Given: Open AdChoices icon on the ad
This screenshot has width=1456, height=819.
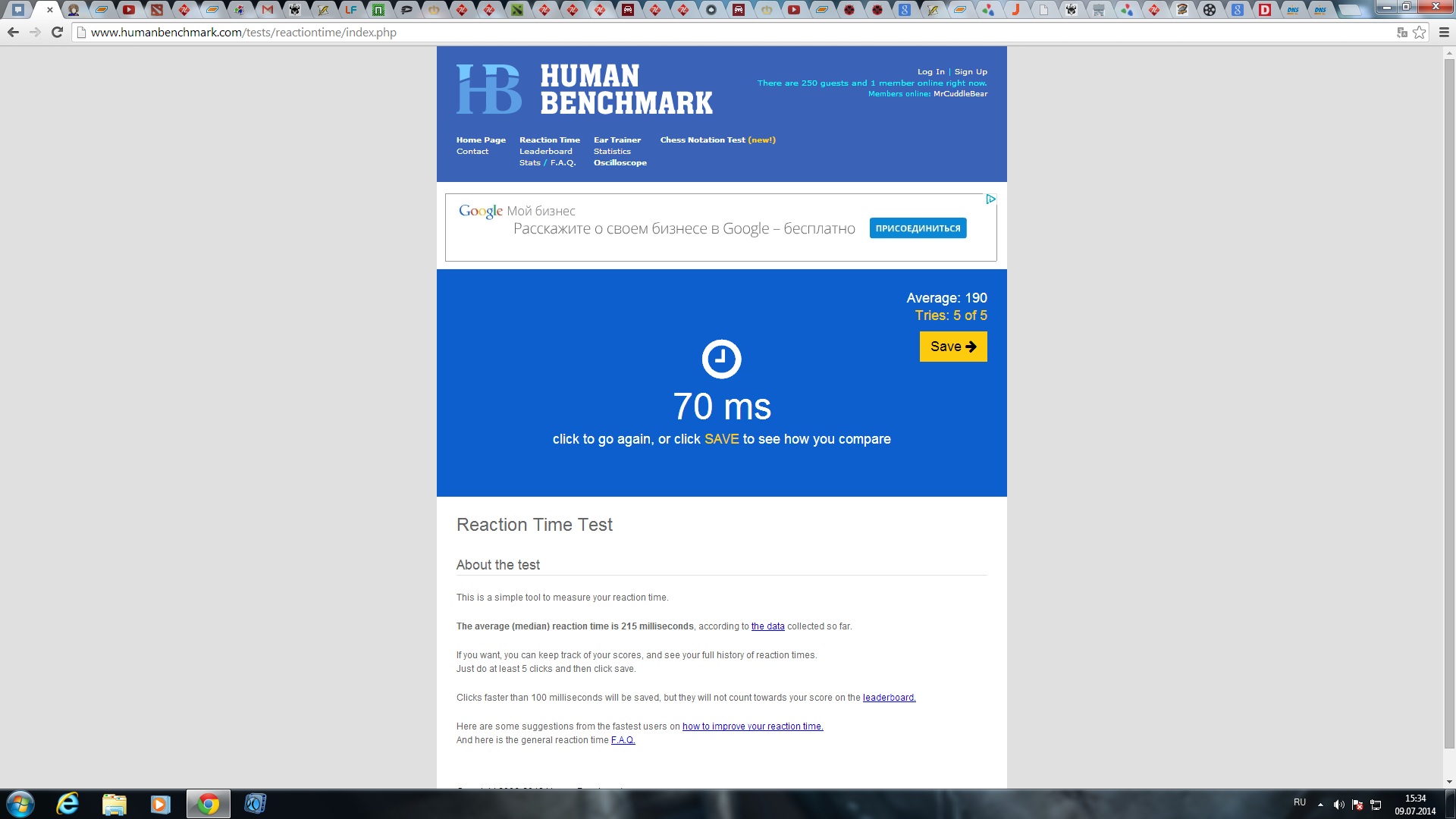Looking at the screenshot, I should (x=990, y=199).
